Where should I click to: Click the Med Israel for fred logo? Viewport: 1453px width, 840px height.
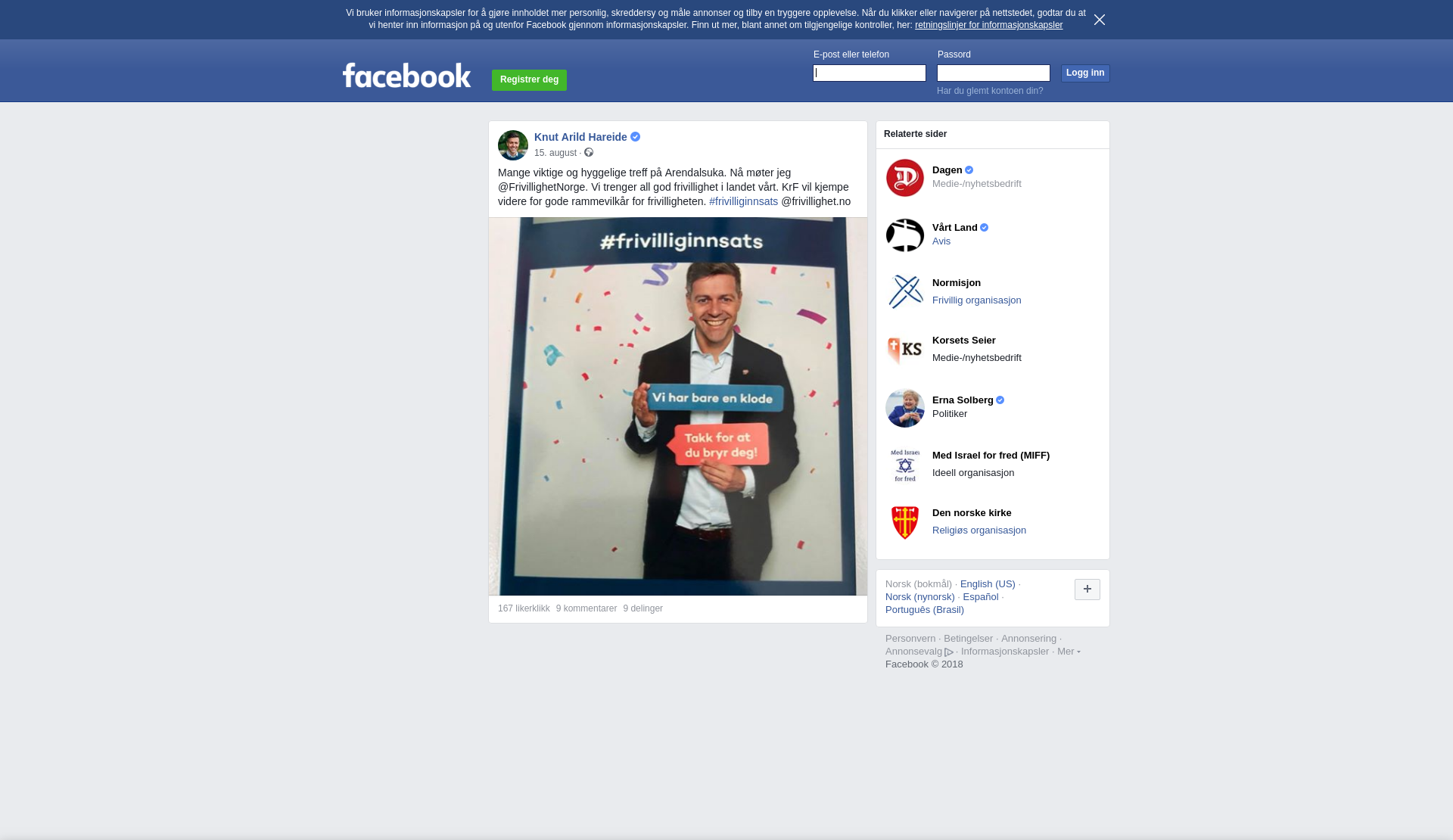905,465
